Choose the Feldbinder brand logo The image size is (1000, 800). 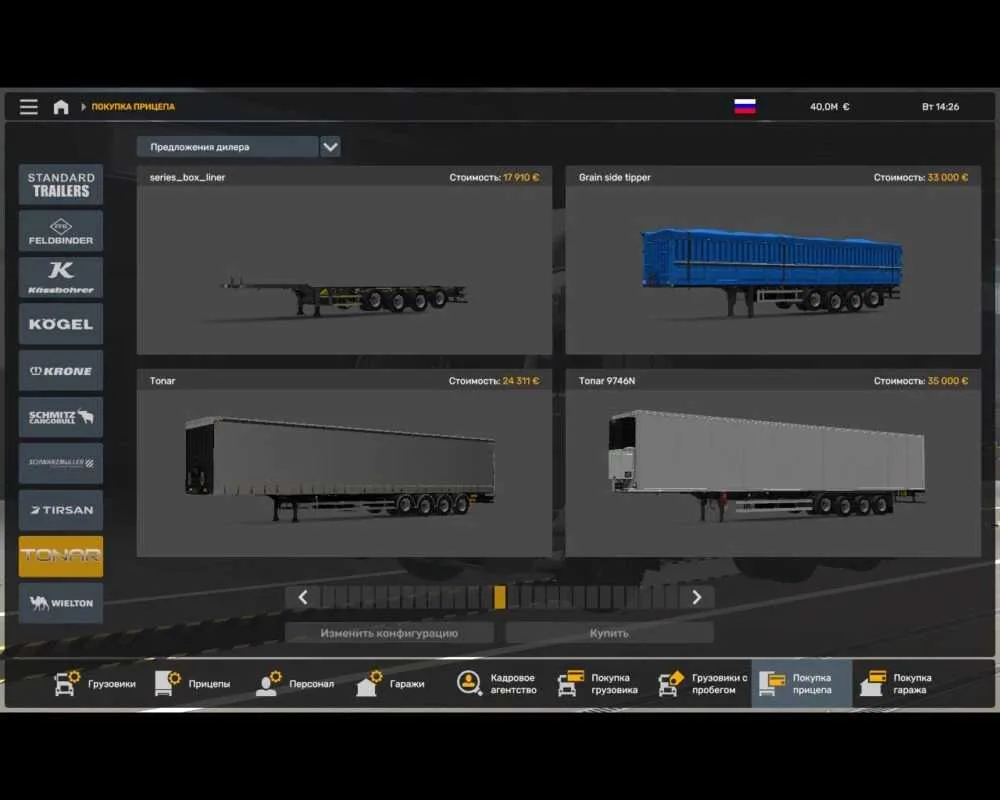[61, 231]
